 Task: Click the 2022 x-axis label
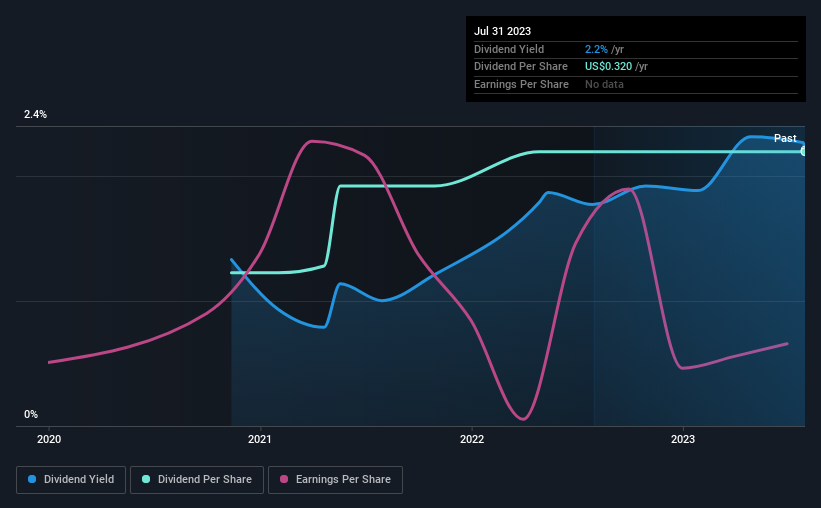(x=472, y=439)
